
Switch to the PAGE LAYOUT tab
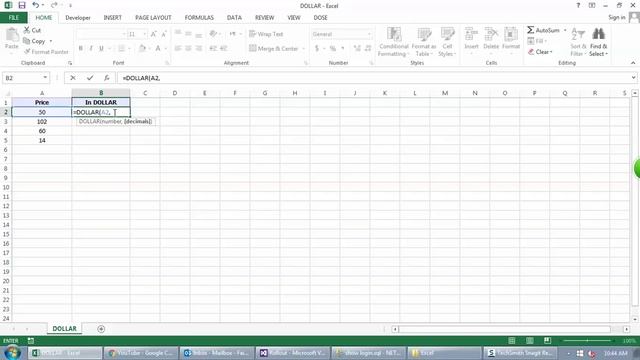153,18
